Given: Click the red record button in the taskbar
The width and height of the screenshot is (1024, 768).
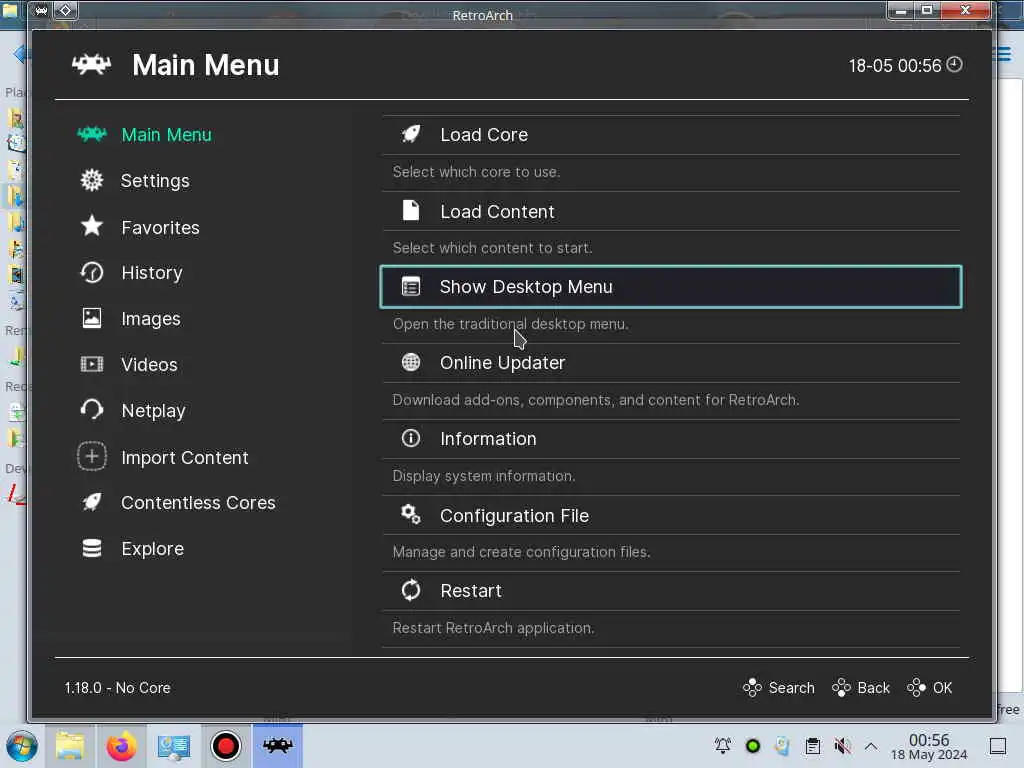Looking at the screenshot, I should 225,746.
